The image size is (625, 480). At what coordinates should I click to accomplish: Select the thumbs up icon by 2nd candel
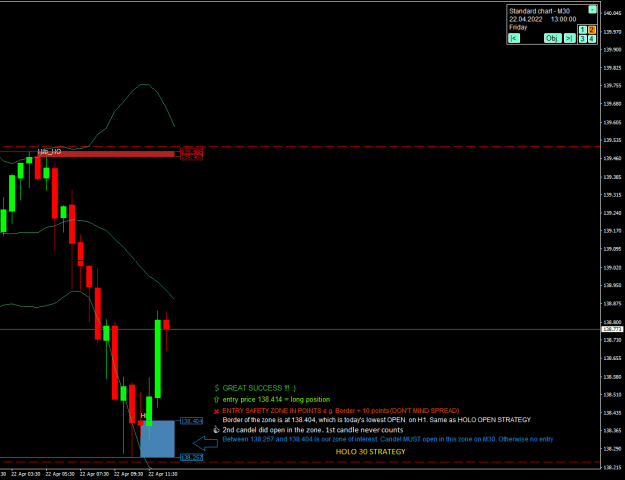216,429
